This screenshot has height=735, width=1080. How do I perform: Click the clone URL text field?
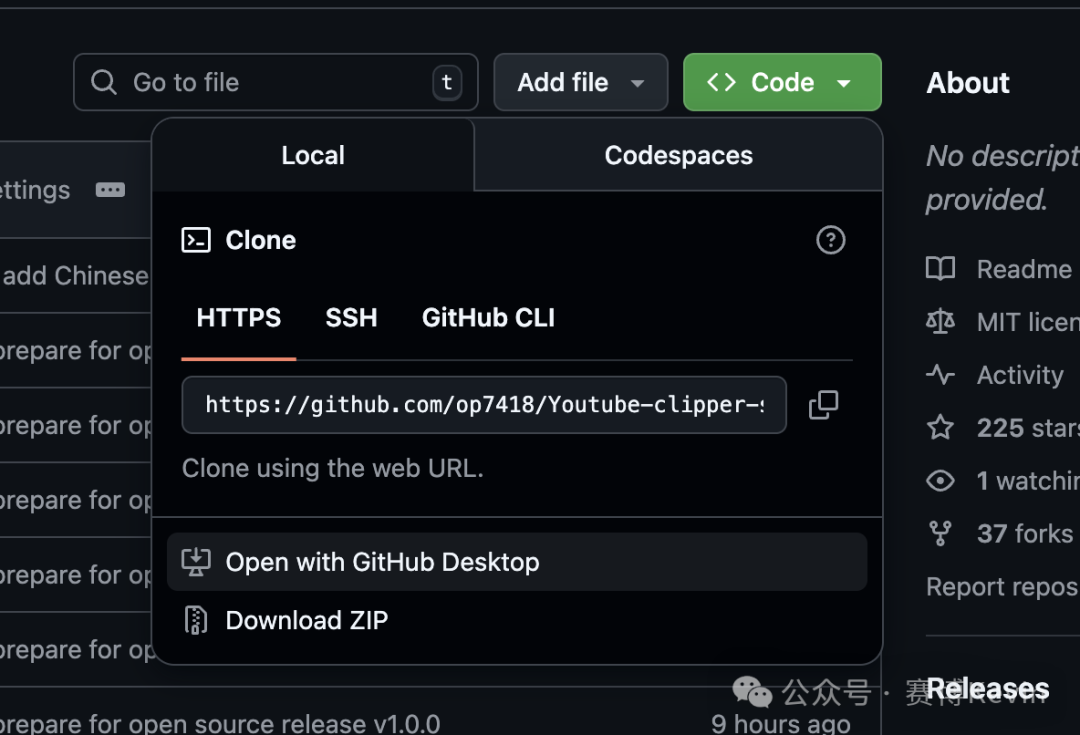pyautogui.click(x=484, y=405)
